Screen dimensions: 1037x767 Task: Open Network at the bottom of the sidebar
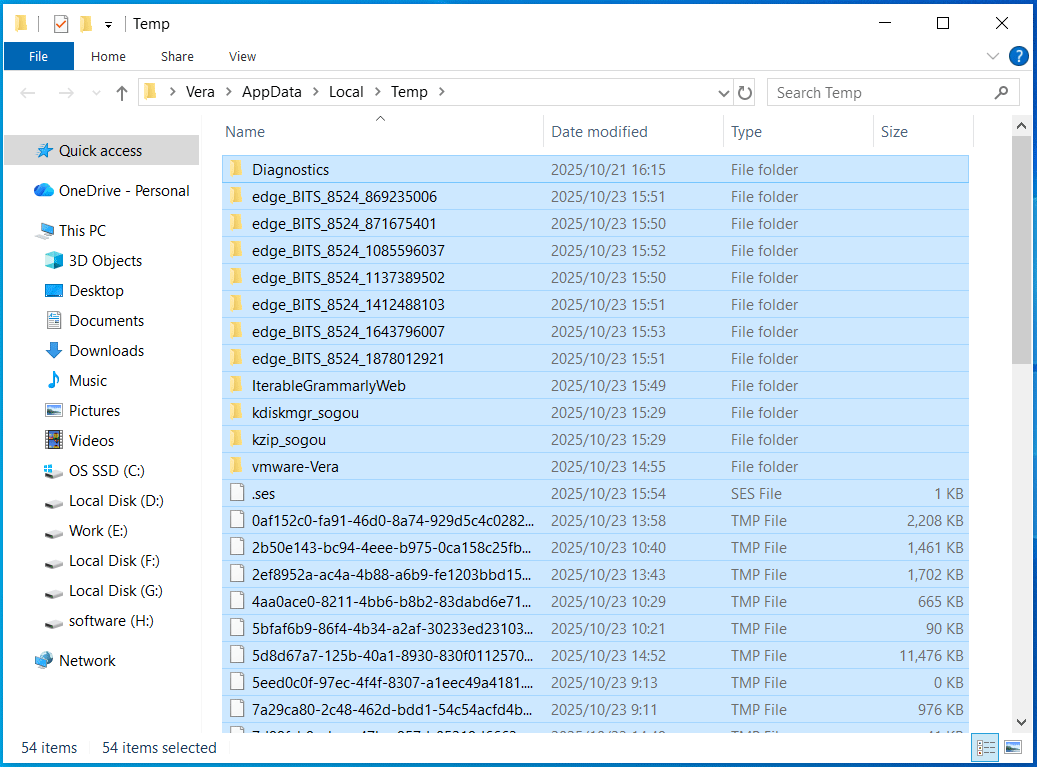click(x=88, y=660)
